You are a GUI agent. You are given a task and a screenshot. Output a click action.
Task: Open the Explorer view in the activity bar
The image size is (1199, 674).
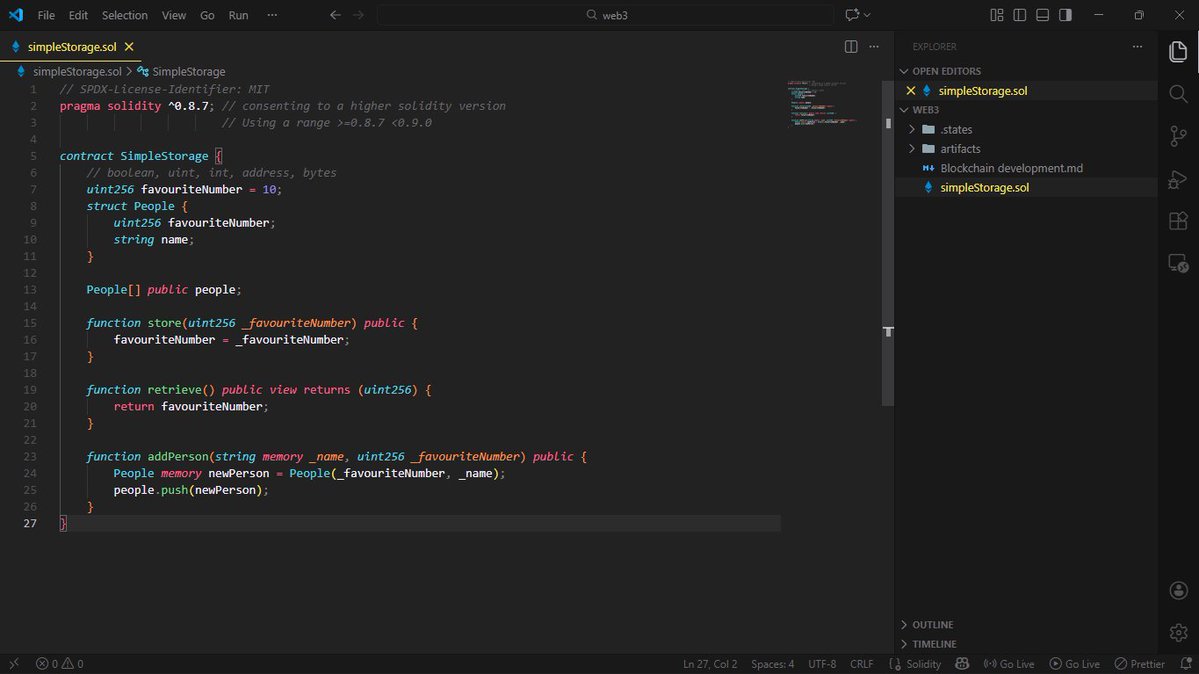[1178, 52]
